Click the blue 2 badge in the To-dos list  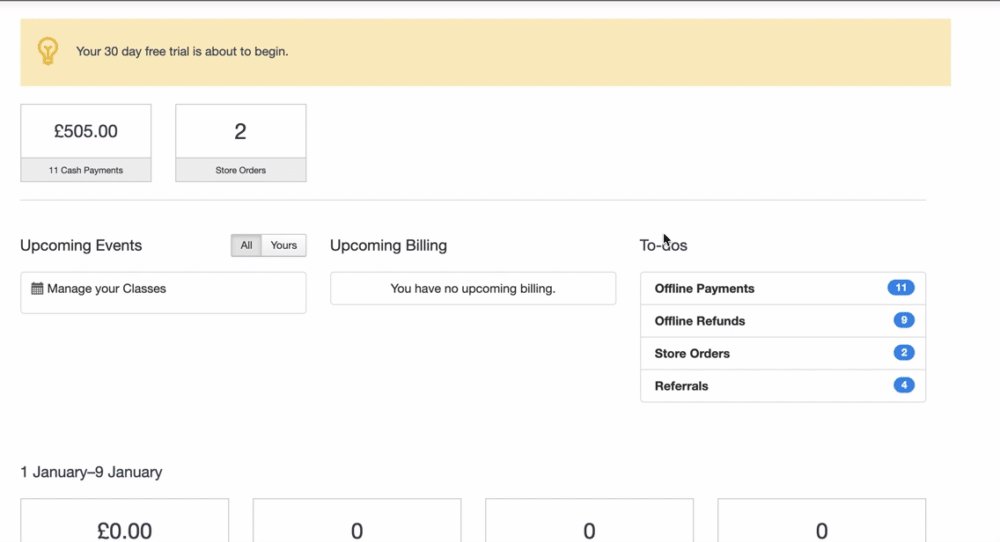point(903,353)
